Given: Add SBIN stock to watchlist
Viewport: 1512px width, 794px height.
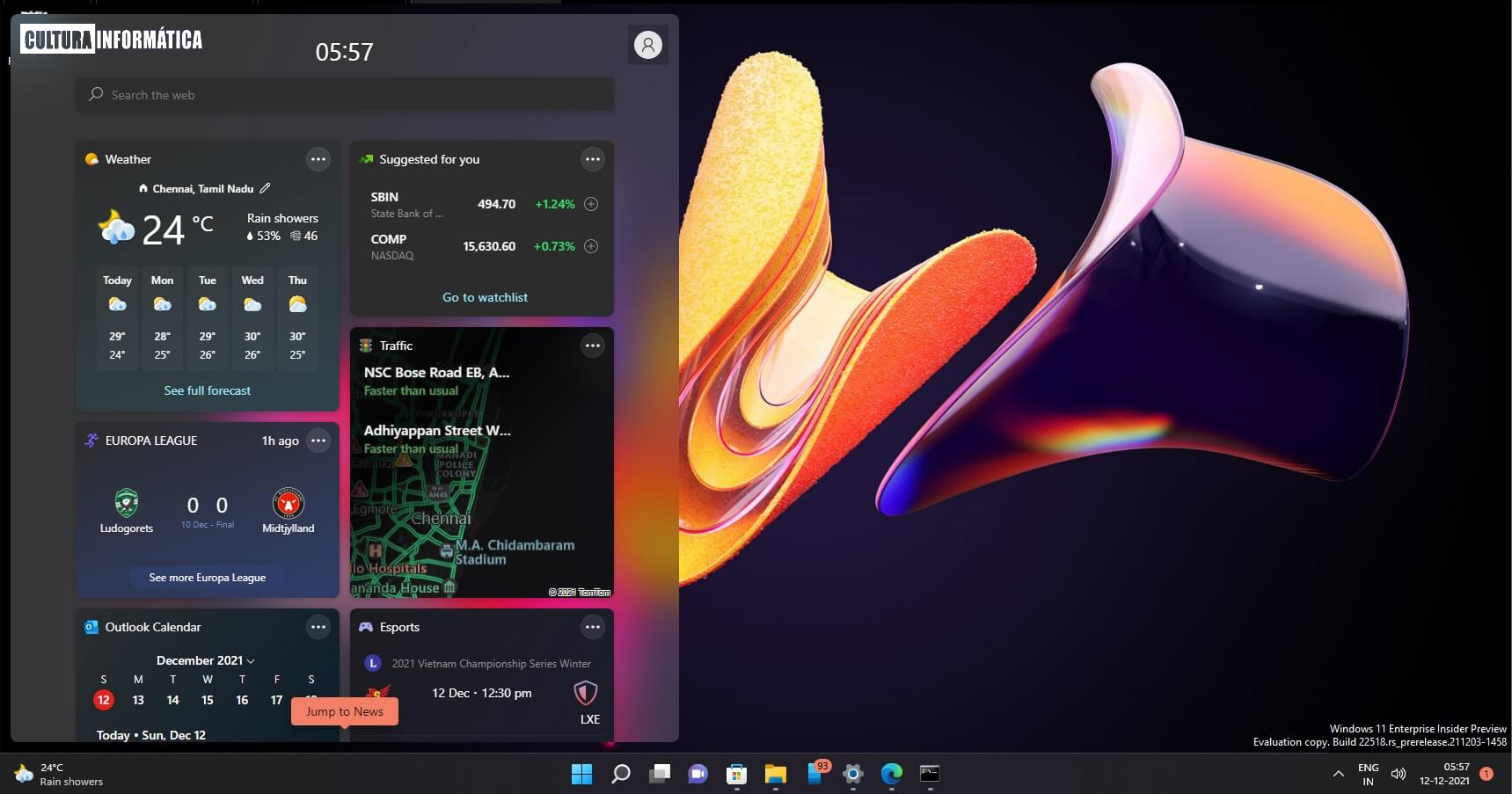Looking at the screenshot, I should point(591,204).
